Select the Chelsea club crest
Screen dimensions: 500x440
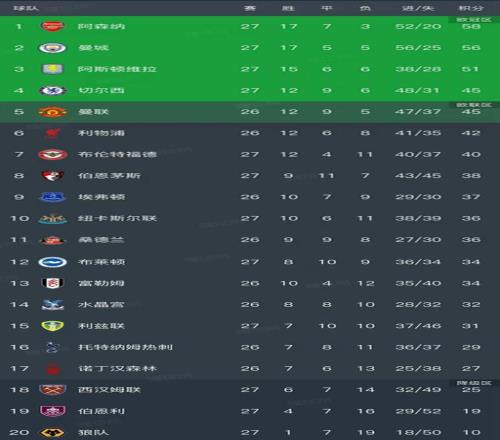[52, 90]
